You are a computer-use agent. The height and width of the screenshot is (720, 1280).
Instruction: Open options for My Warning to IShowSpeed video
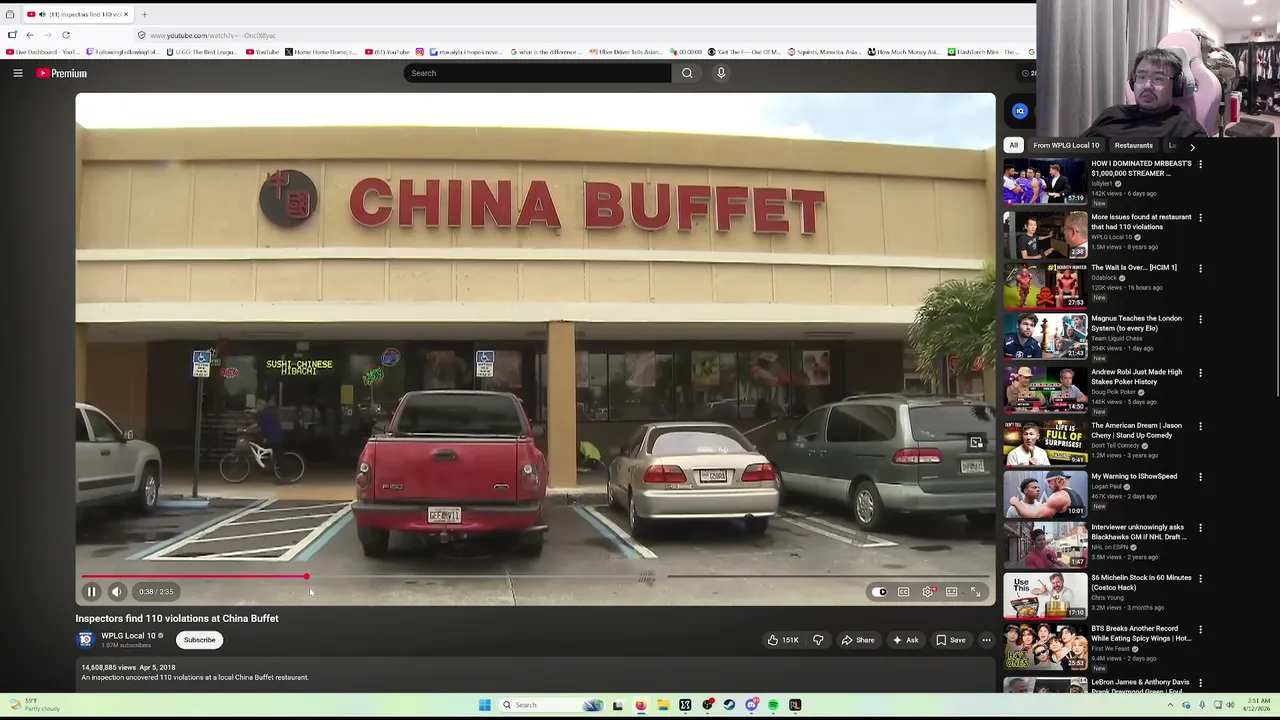click(1200, 477)
